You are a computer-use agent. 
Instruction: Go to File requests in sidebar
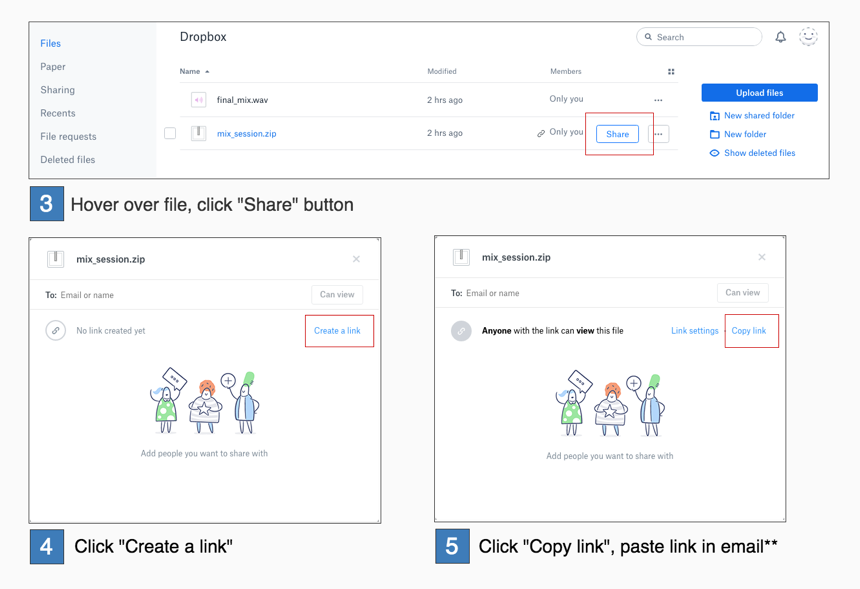pos(68,136)
